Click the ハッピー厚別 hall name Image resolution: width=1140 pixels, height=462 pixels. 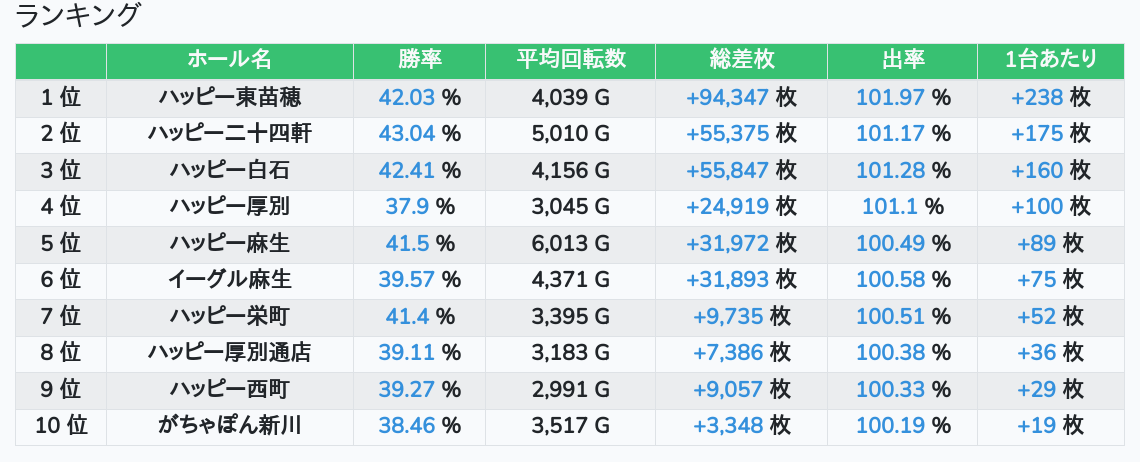(x=230, y=207)
